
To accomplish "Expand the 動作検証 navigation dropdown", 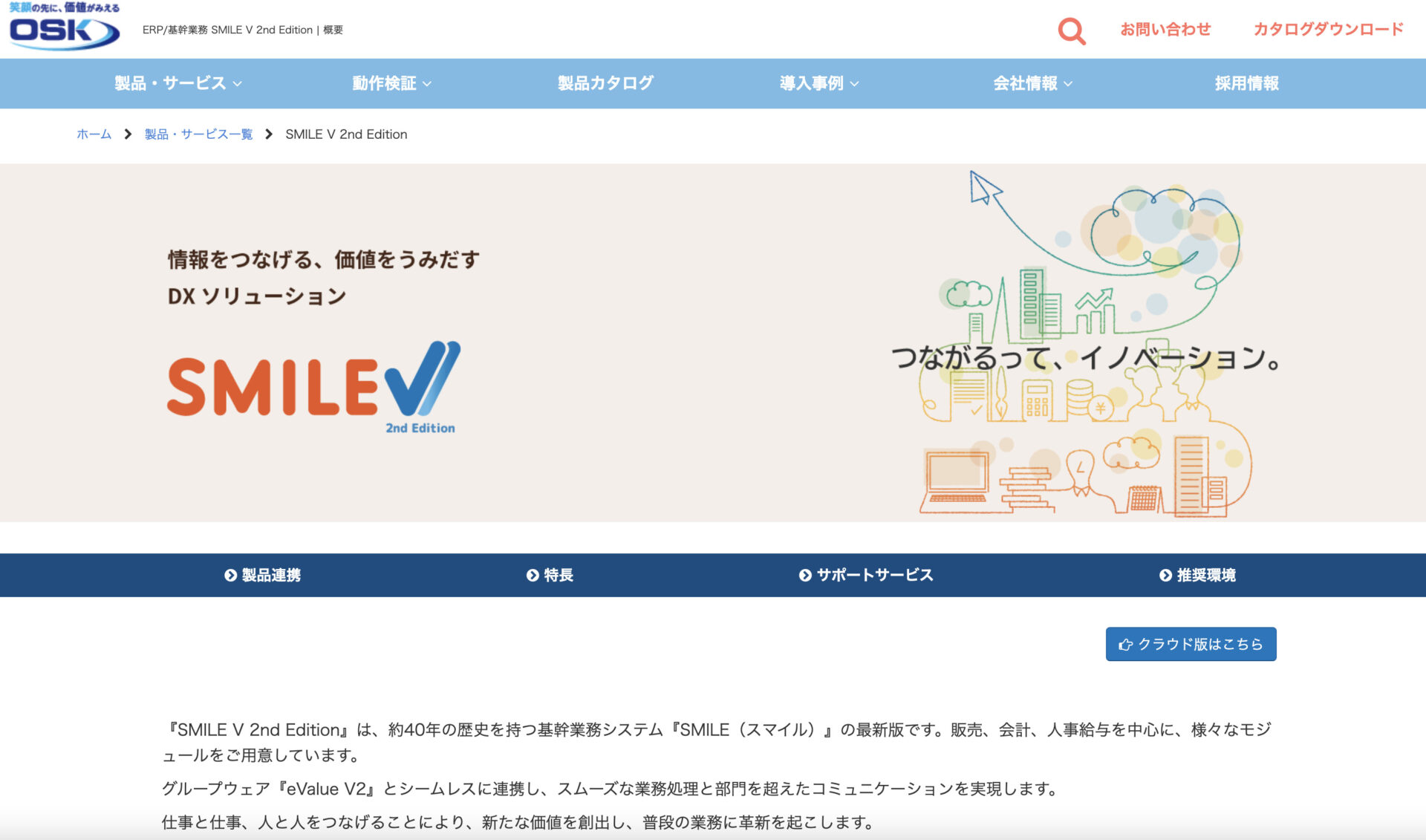I will point(390,84).
